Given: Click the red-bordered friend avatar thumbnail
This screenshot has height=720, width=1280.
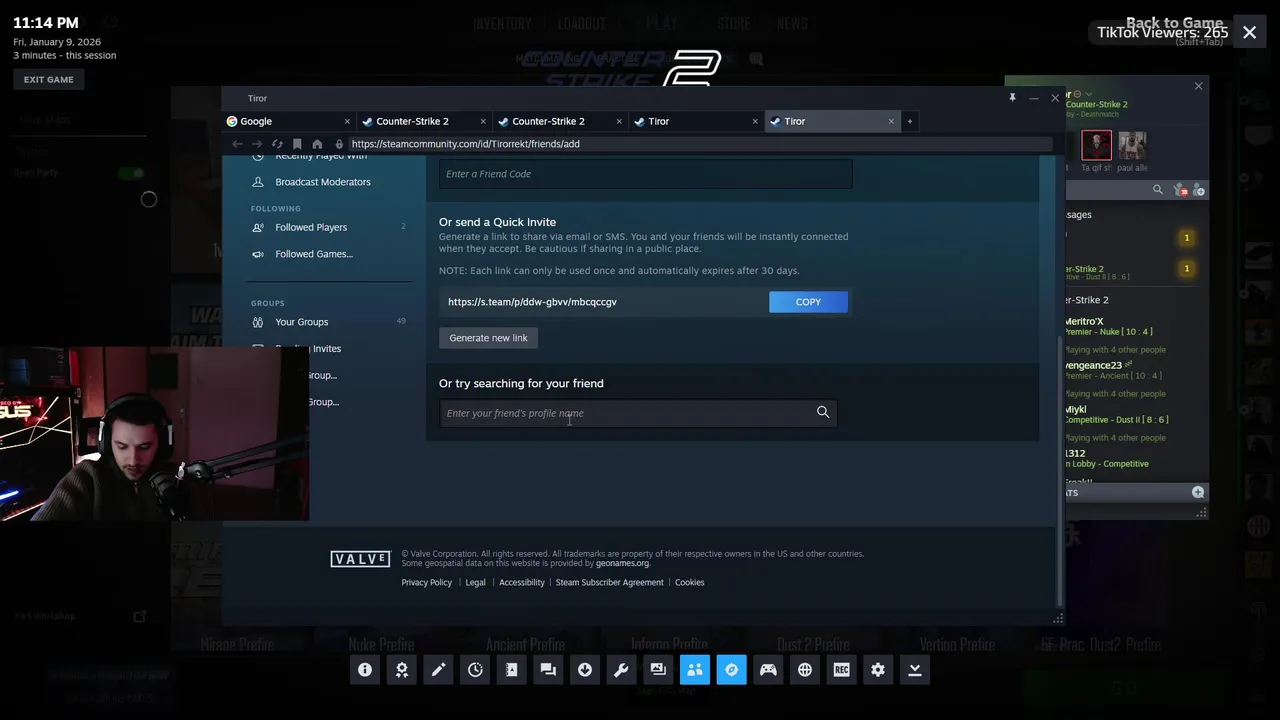Looking at the screenshot, I should (1096, 145).
